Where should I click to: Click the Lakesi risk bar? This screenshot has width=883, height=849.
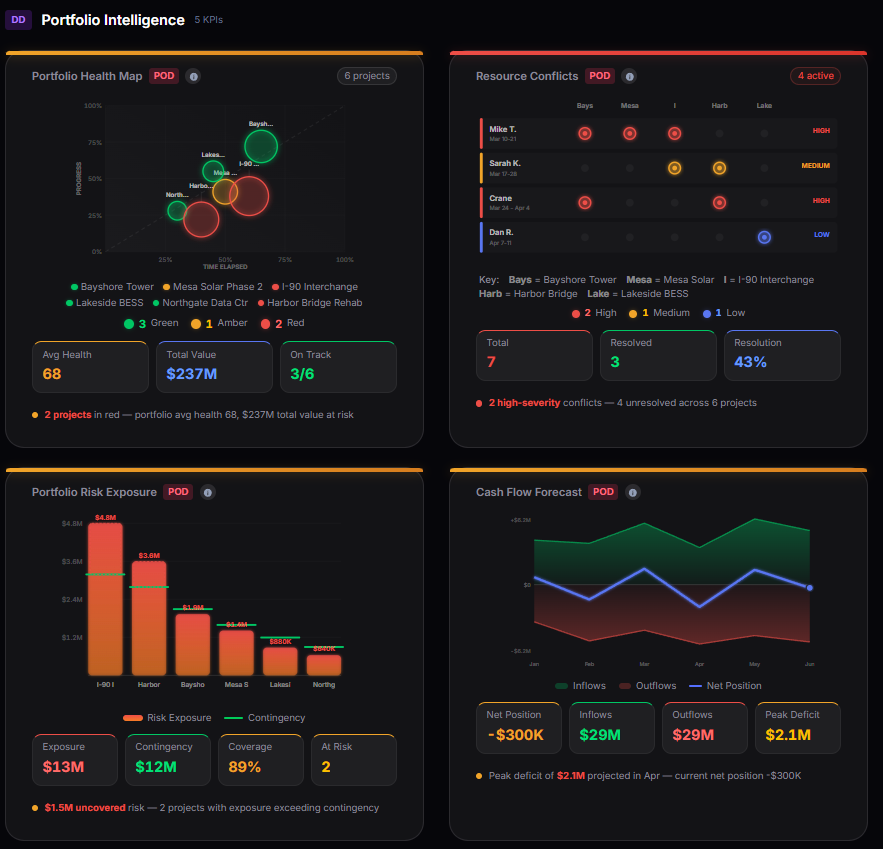click(x=280, y=662)
